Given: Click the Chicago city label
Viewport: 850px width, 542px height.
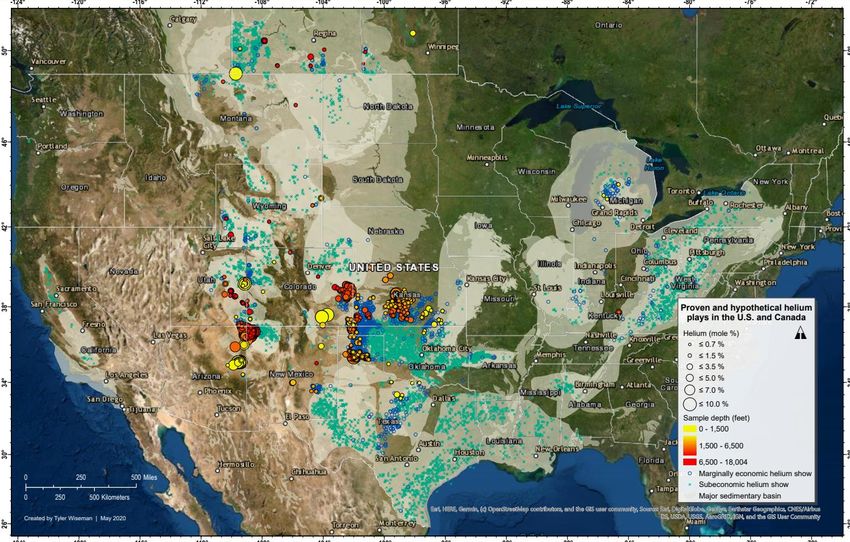Looking at the screenshot, I should (x=587, y=223).
